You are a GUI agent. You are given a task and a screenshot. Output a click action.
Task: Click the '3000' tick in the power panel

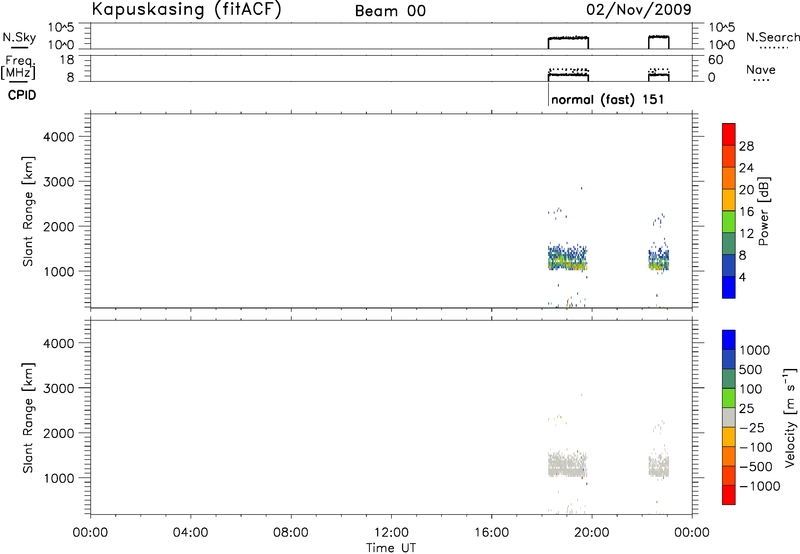pos(58,182)
